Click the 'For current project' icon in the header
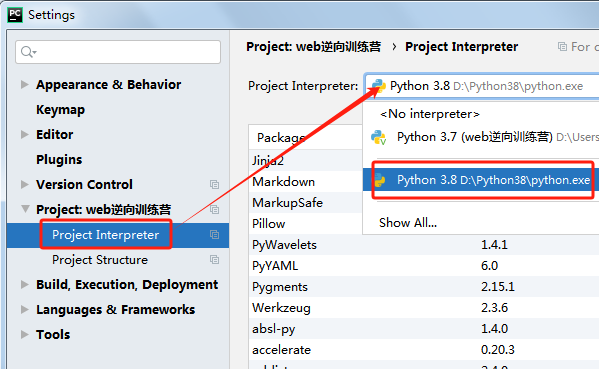Screen dimensions: 599x369 [562, 47]
